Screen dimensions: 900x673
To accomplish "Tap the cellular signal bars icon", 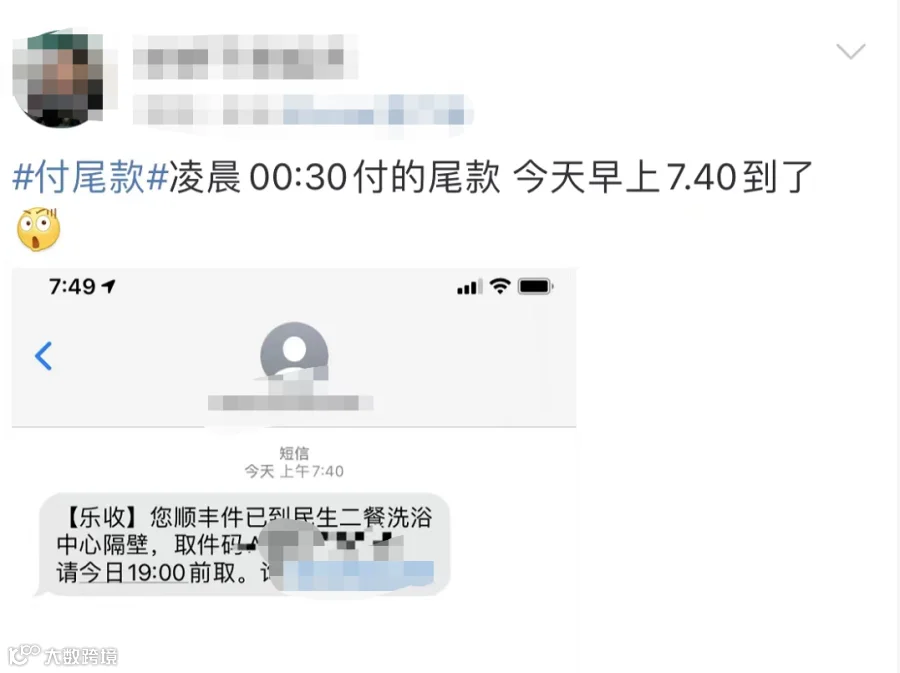I will coord(470,287).
